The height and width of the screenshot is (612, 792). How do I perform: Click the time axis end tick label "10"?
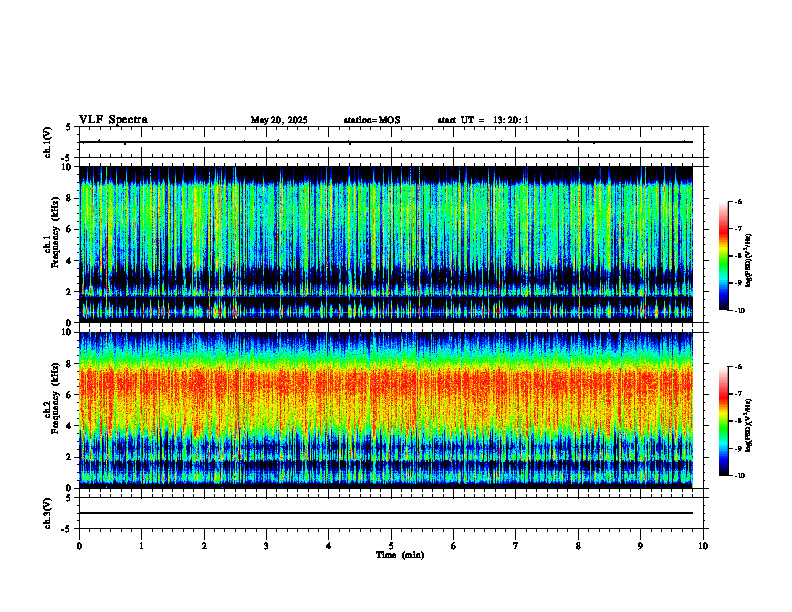[703, 546]
